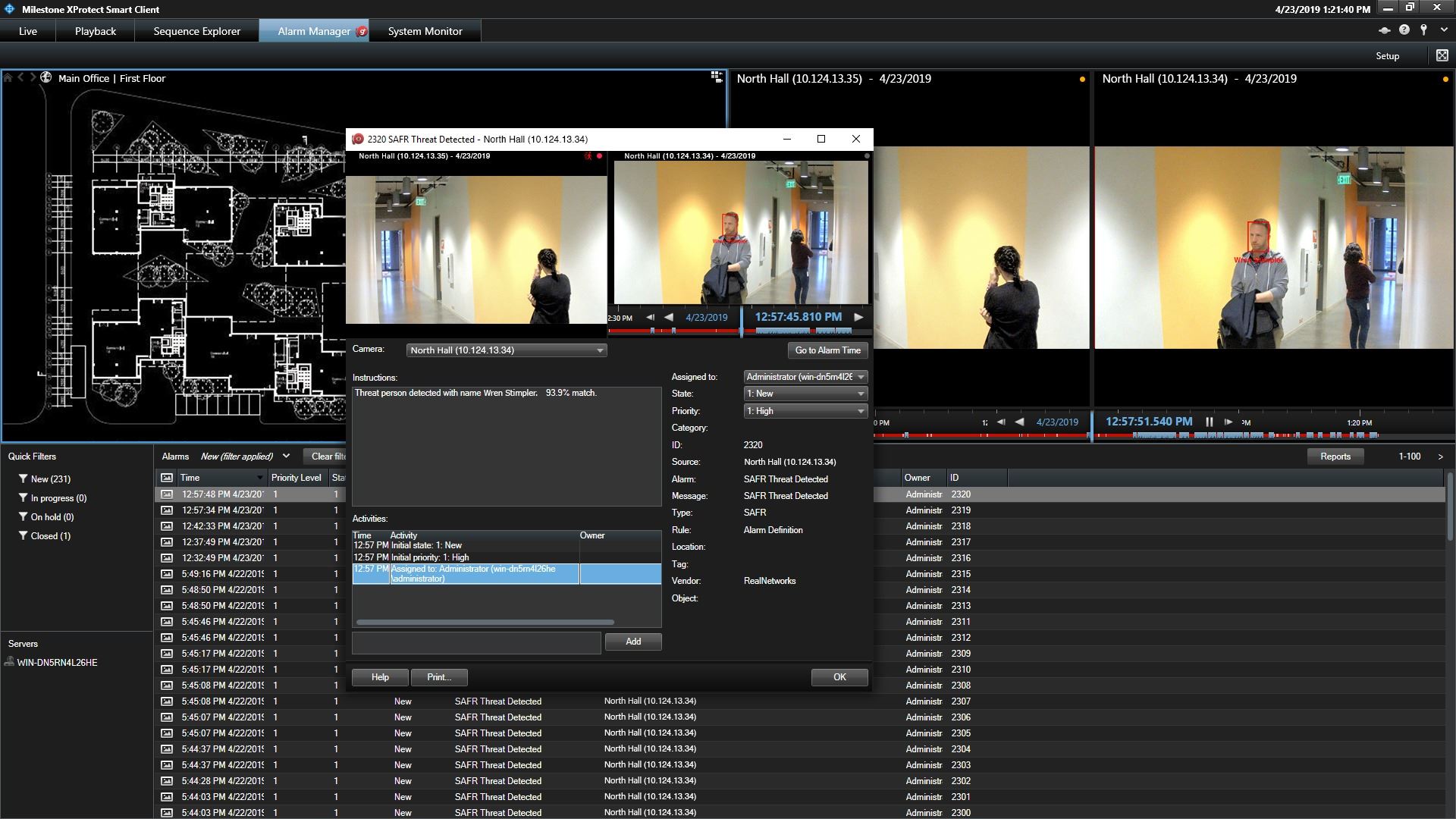Click alarm image icon for row 2319
Screen dimensions: 1456x819
tap(166, 510)
